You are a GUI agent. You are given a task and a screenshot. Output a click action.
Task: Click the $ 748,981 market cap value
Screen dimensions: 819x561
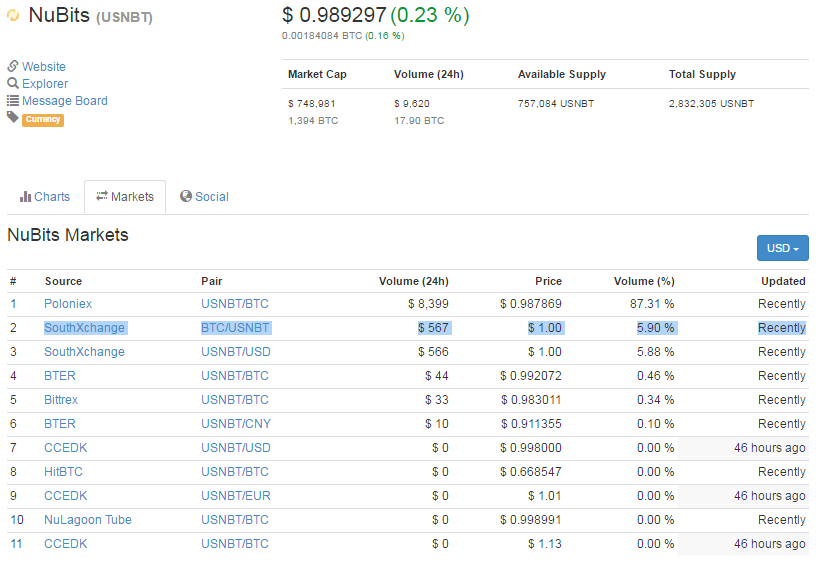click(312, 103)
